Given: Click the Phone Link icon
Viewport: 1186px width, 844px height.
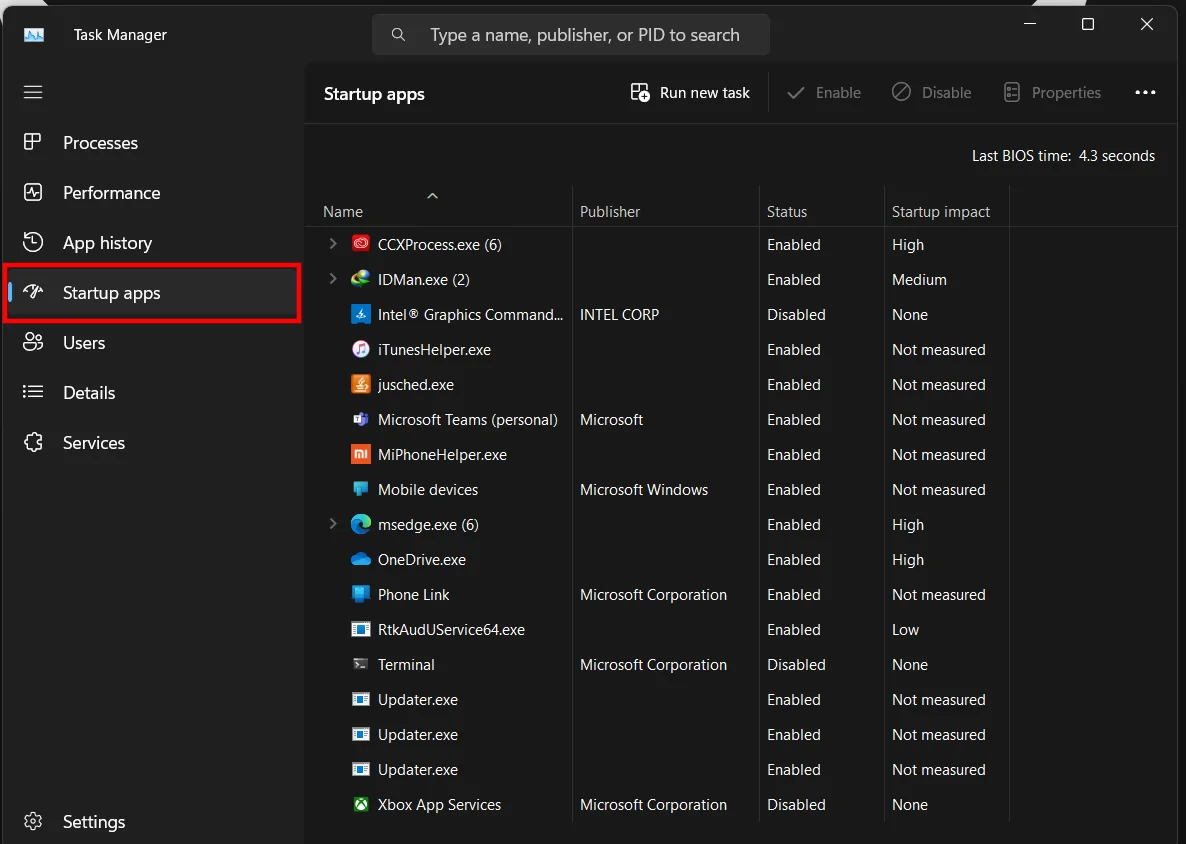Looking at the screenshot, I should point(361,595).
